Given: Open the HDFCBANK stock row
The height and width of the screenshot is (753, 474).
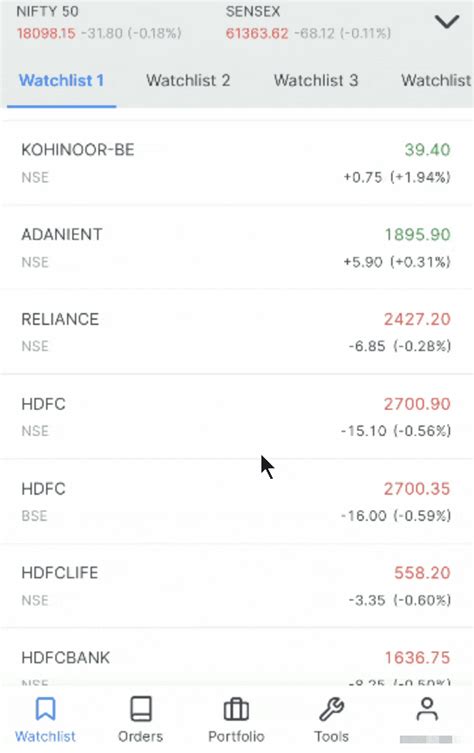Looking at the screenshot, I should (x=237, y=657).
